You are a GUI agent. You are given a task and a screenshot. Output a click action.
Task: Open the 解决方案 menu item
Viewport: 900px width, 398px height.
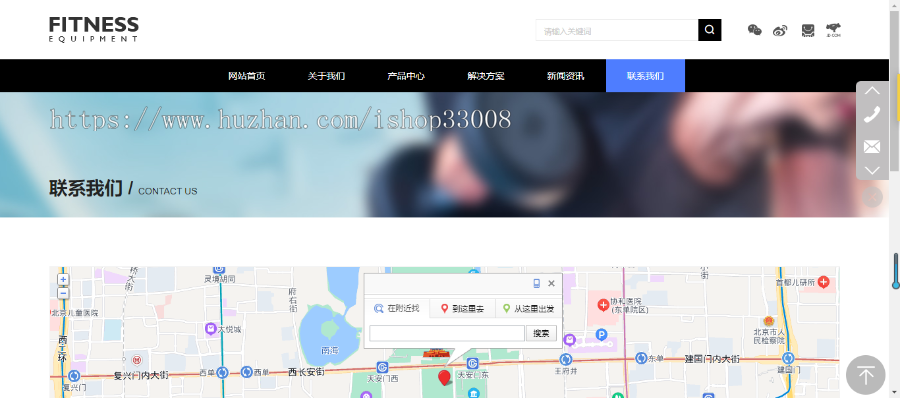point(486,76)
